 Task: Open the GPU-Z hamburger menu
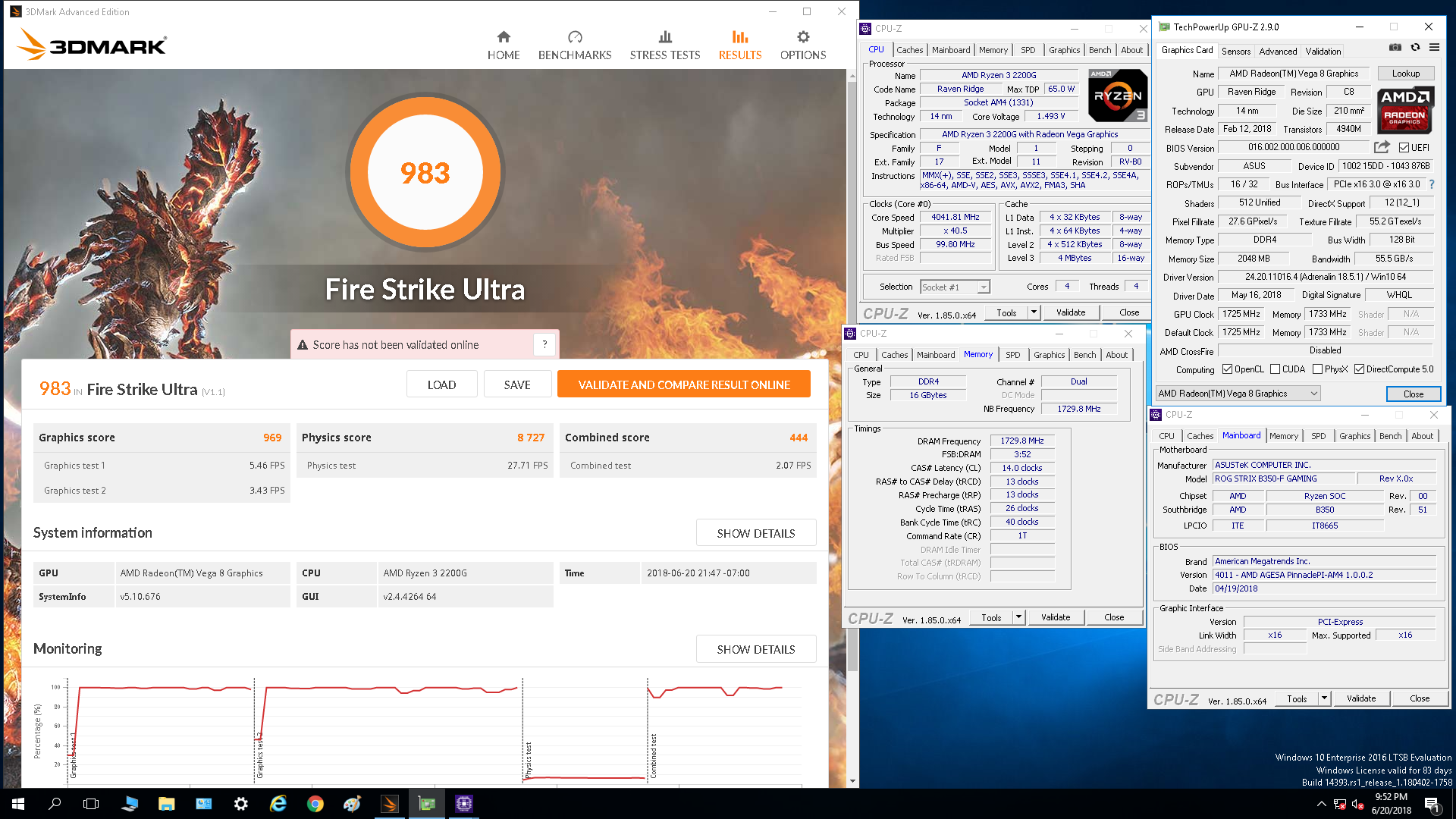(1434, 47)
